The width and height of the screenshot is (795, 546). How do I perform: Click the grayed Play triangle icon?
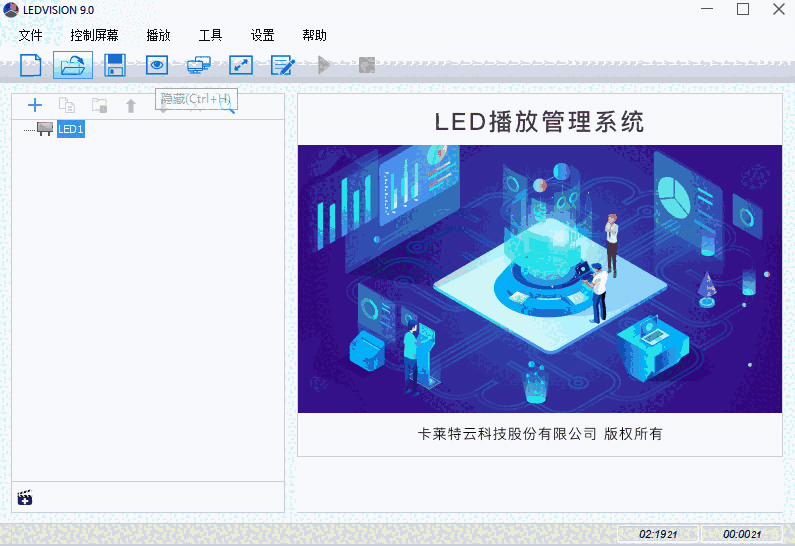[323, 65]
